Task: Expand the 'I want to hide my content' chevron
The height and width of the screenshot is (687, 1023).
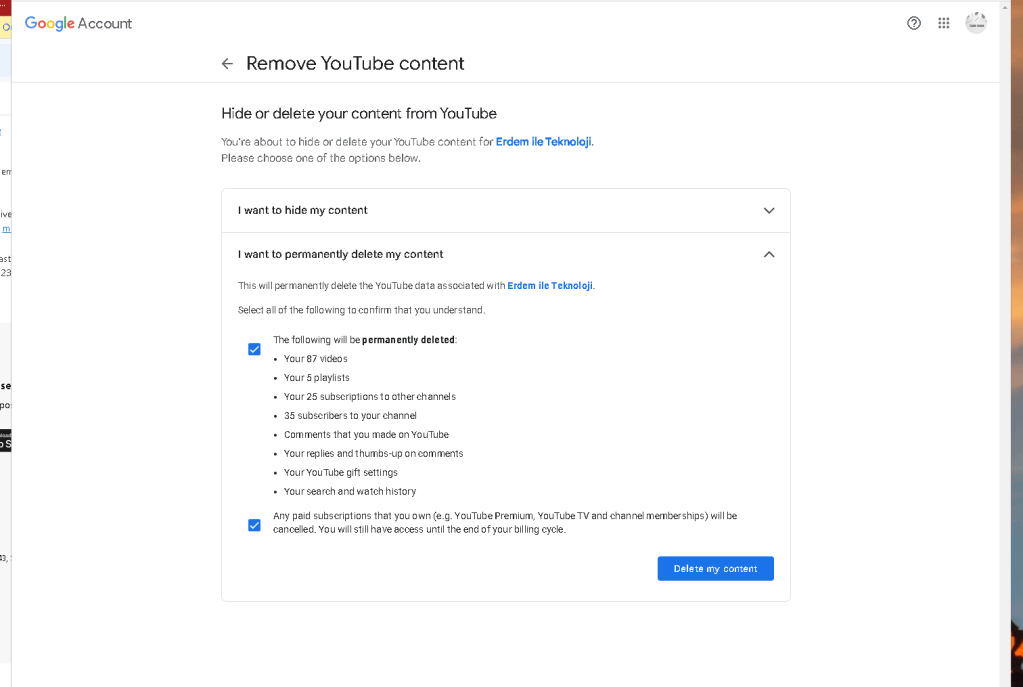Action: point(769,210)
